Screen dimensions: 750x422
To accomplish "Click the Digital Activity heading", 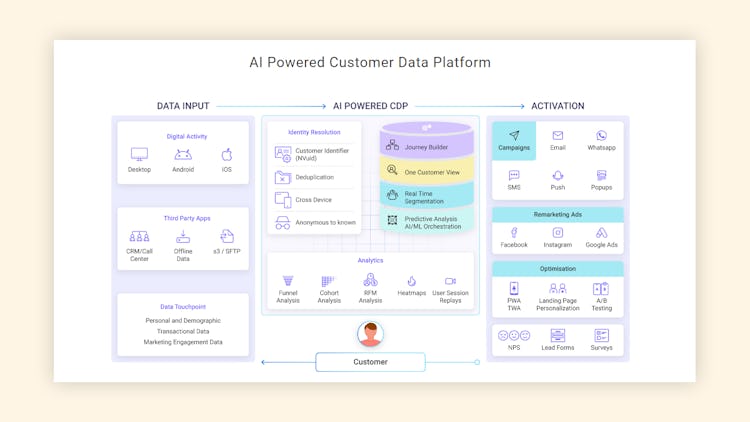I will point(187,136).
